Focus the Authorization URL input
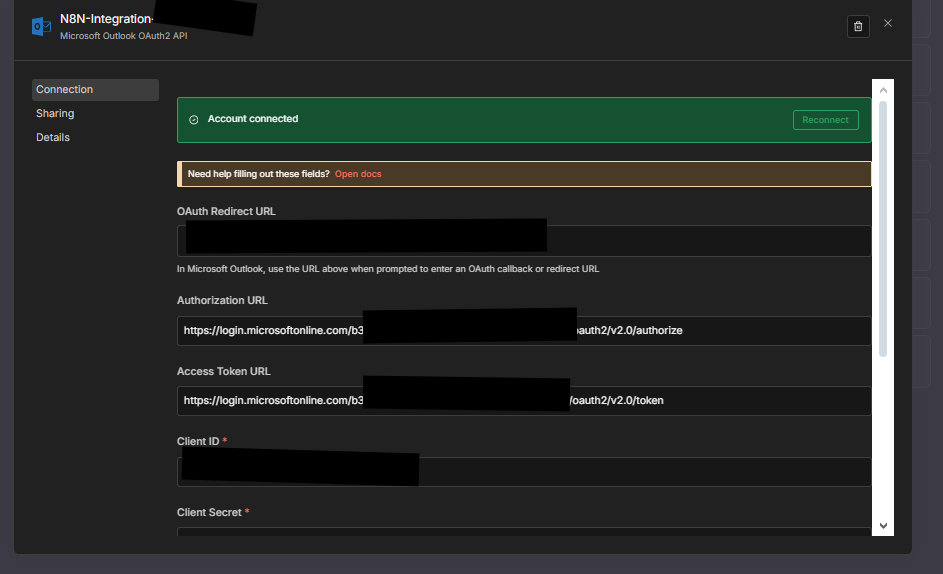The height and width of the screenshot is (574, 943). 524,331
